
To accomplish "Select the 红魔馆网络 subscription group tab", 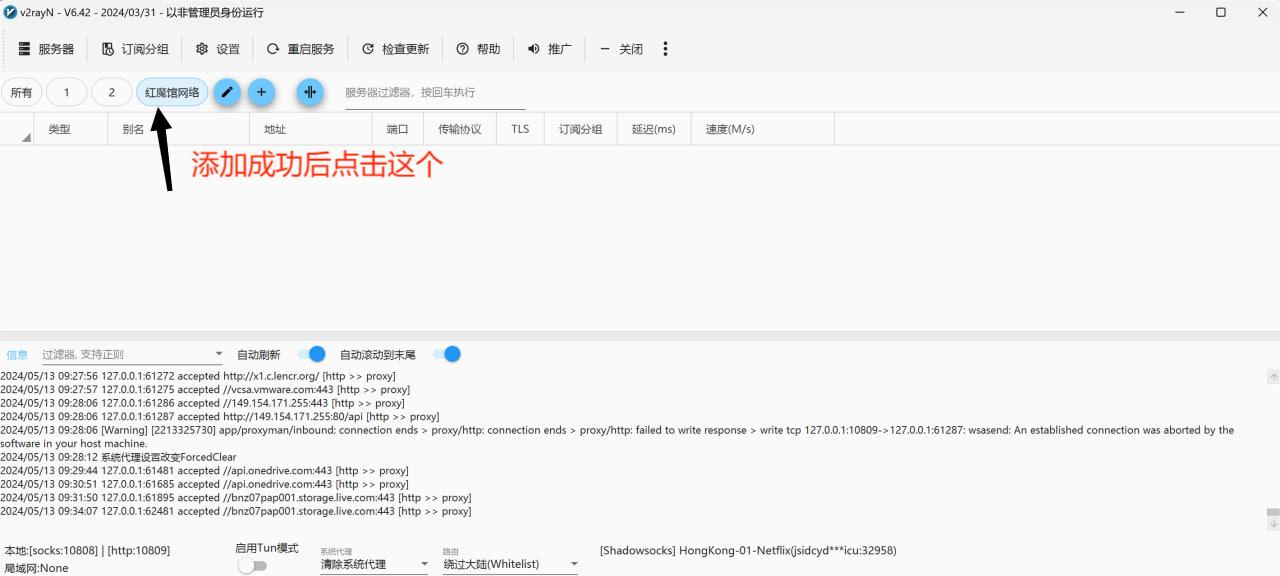I will pyautogui.click(x=172, y=92).
